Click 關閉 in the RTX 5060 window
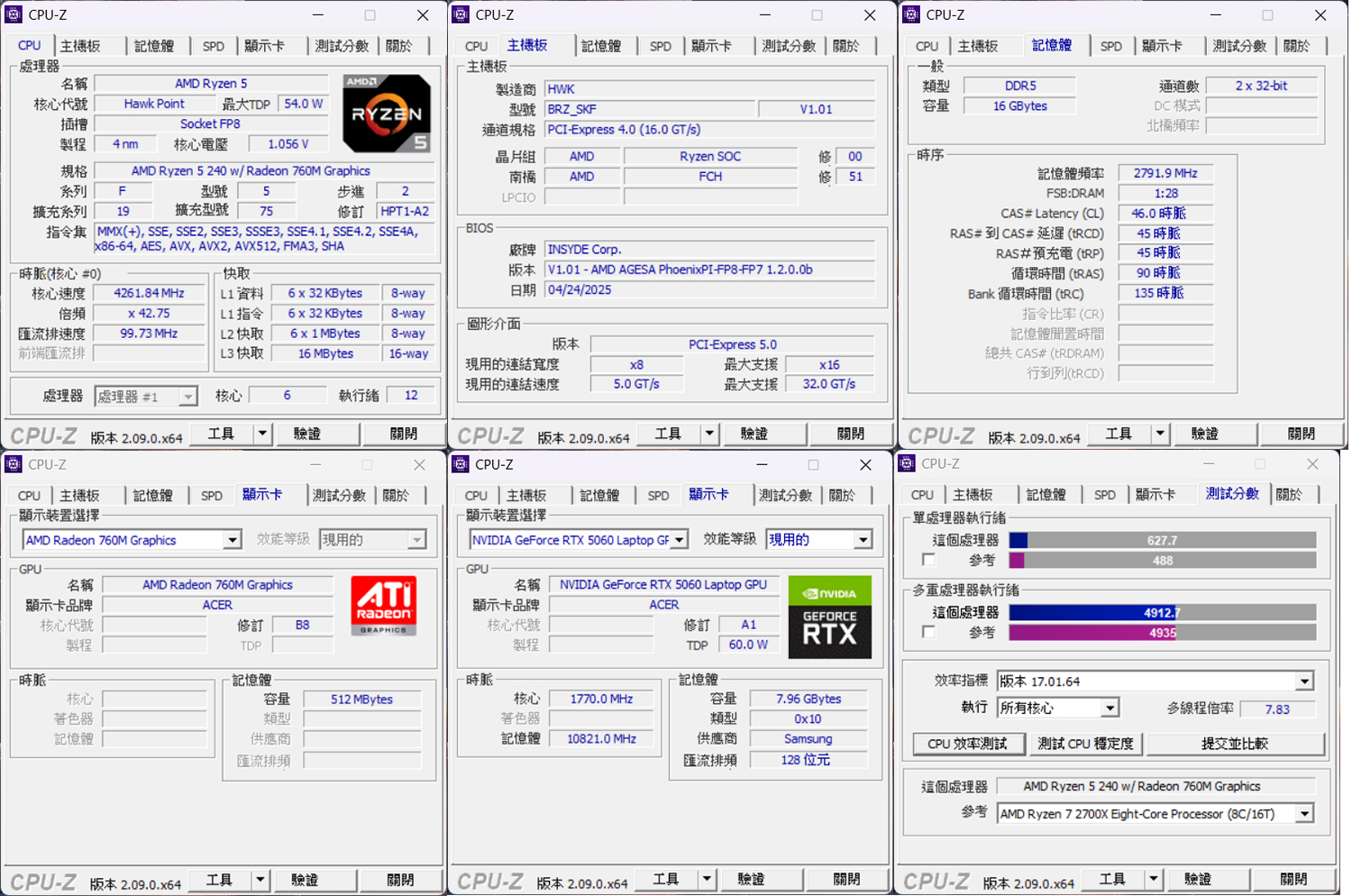This screenshot has height=896, width=1352. click(x=847, y=879)
